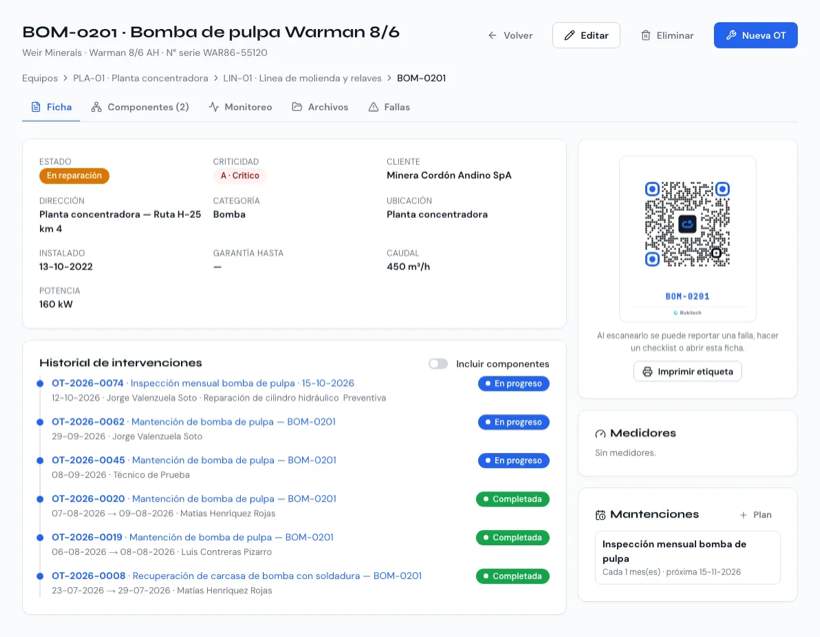Click the caudal value 450 m³/h
This screenshot has height=637, width=820.
[x=408, y=267]
